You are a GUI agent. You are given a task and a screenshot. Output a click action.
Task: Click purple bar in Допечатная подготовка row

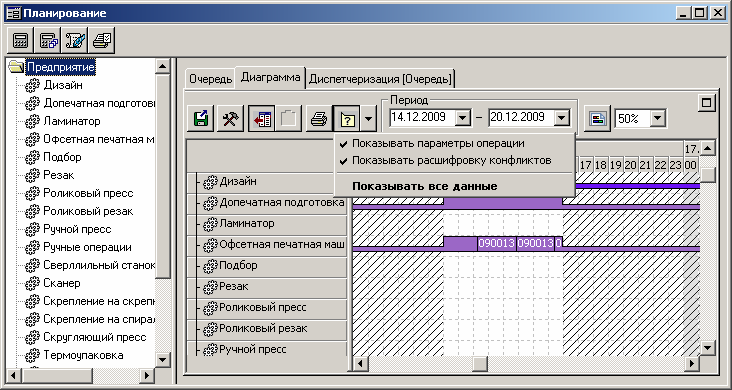coord(503,202)
